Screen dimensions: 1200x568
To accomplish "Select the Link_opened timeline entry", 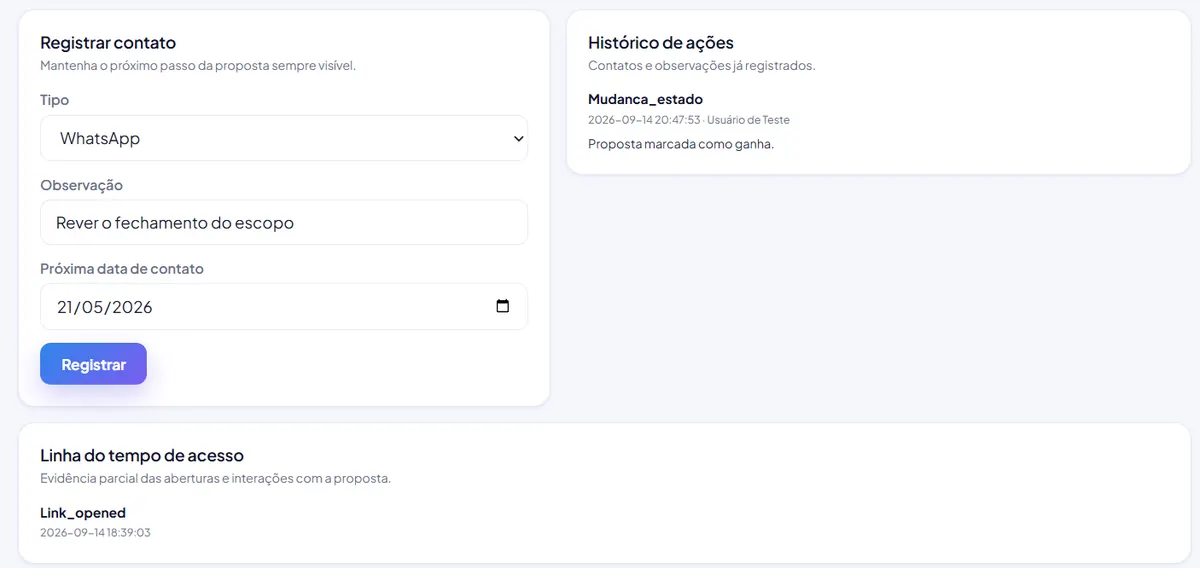I will [83, 513].
